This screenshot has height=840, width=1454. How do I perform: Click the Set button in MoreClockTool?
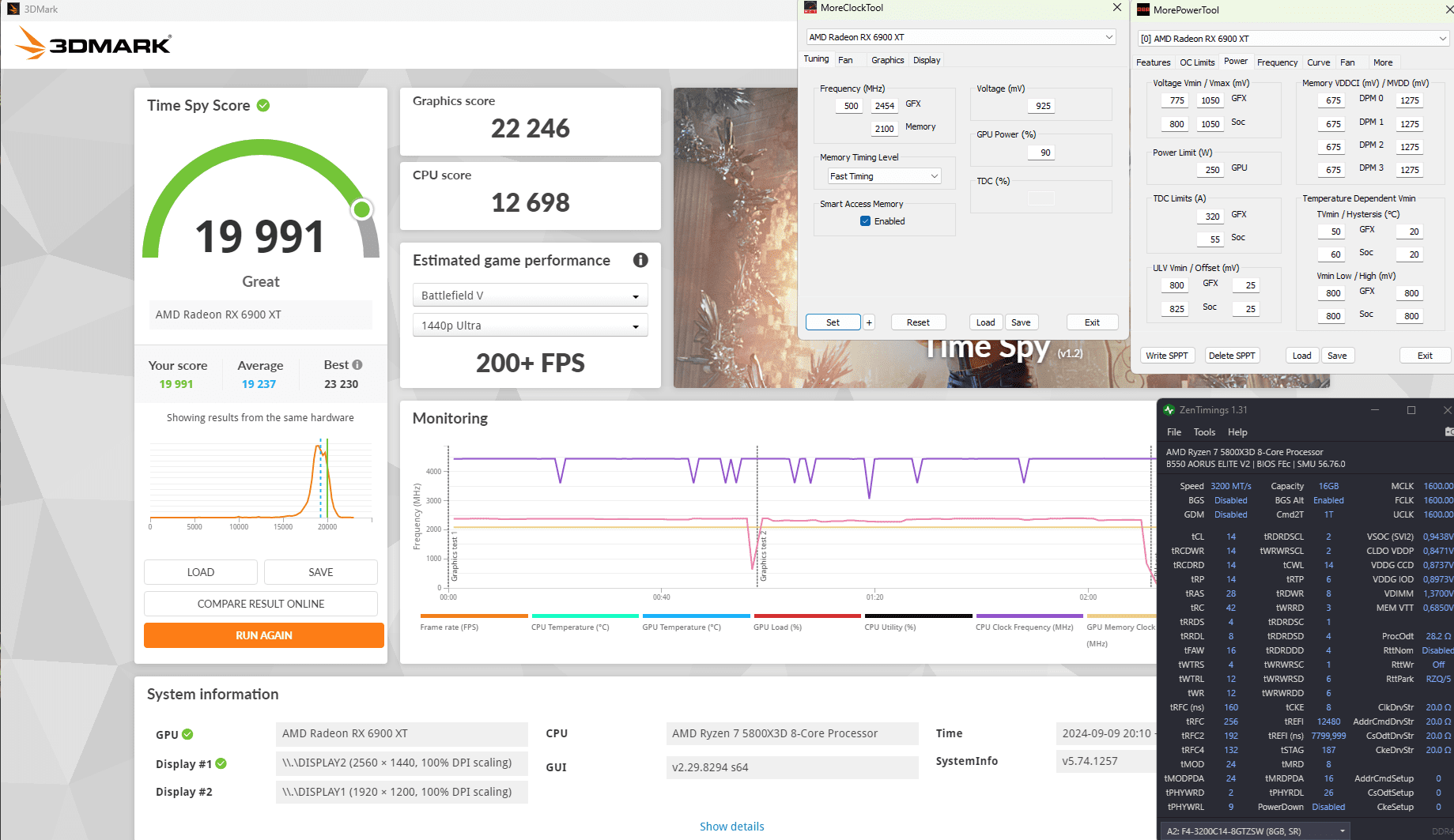click(833, 322)
